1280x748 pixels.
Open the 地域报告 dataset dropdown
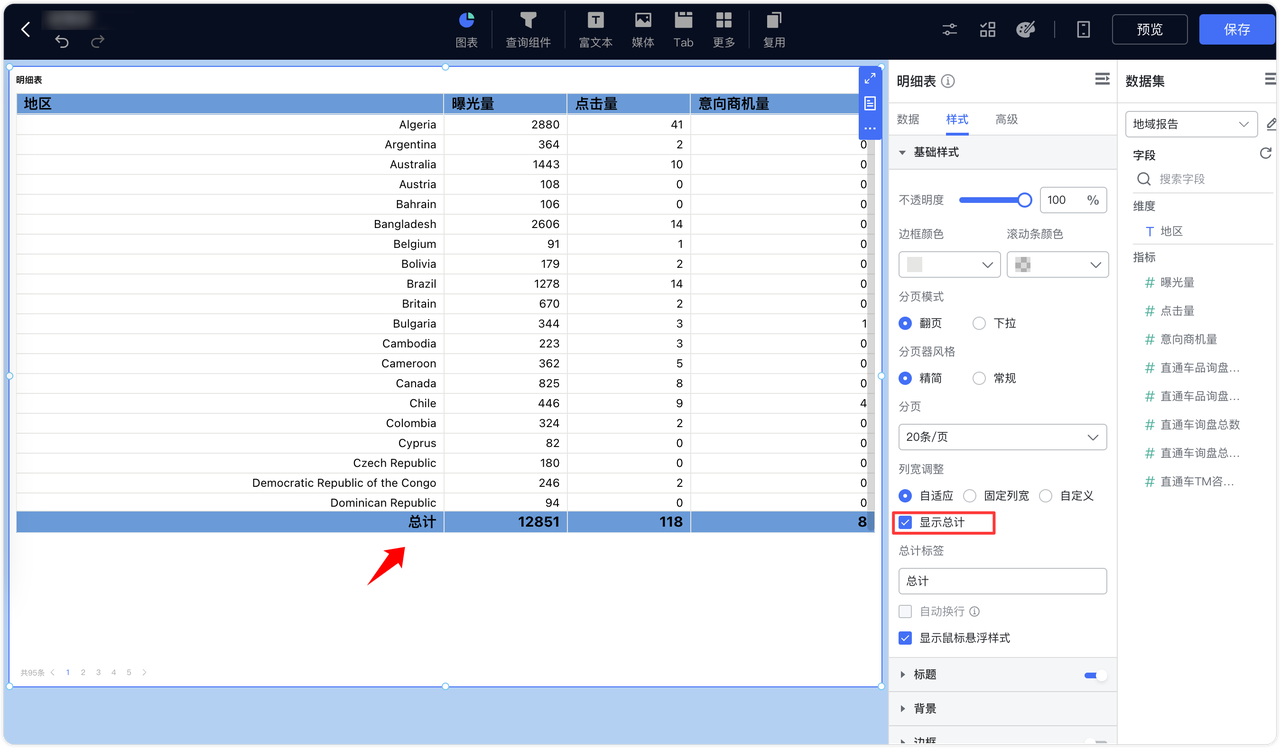pyautogui.click(x=1192, y=124)
